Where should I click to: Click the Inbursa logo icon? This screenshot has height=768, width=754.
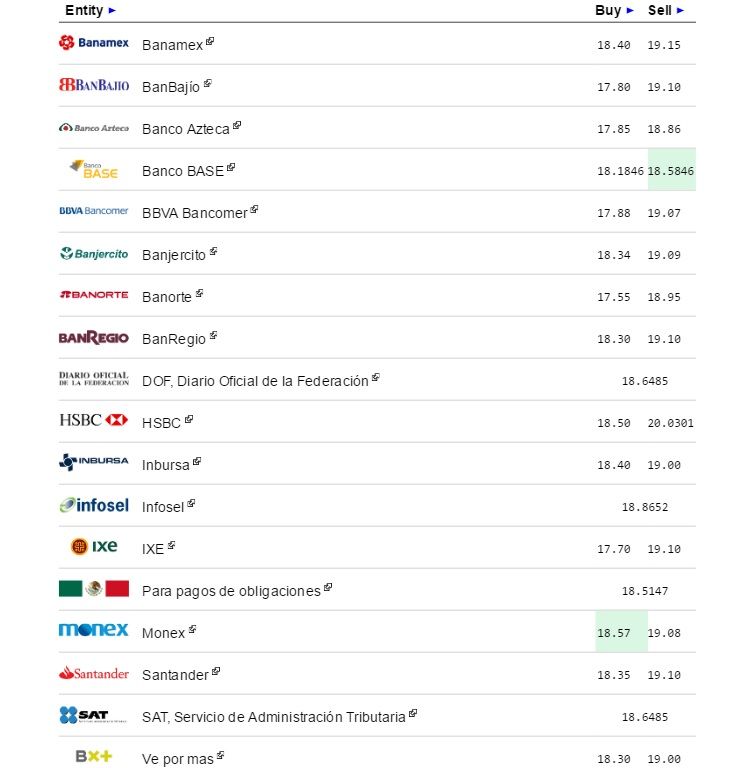coord(93,462)
